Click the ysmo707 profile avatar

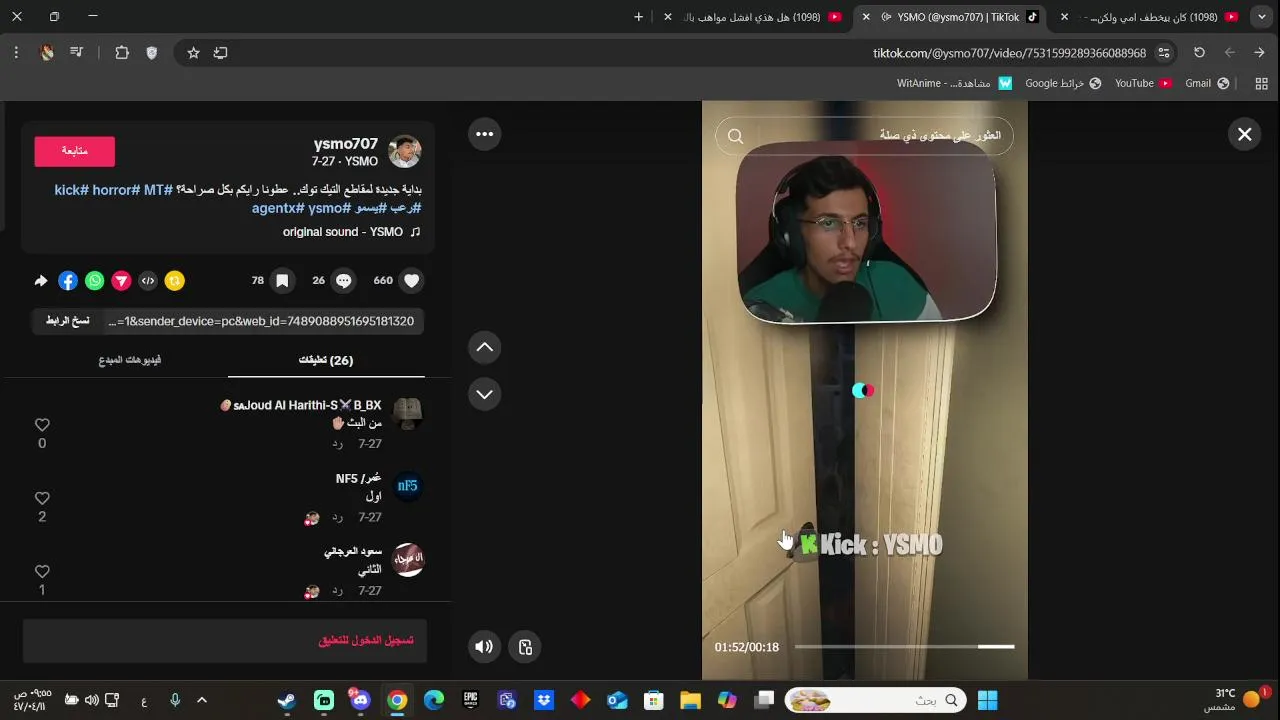pyautogui.click(x=405, y=152)
